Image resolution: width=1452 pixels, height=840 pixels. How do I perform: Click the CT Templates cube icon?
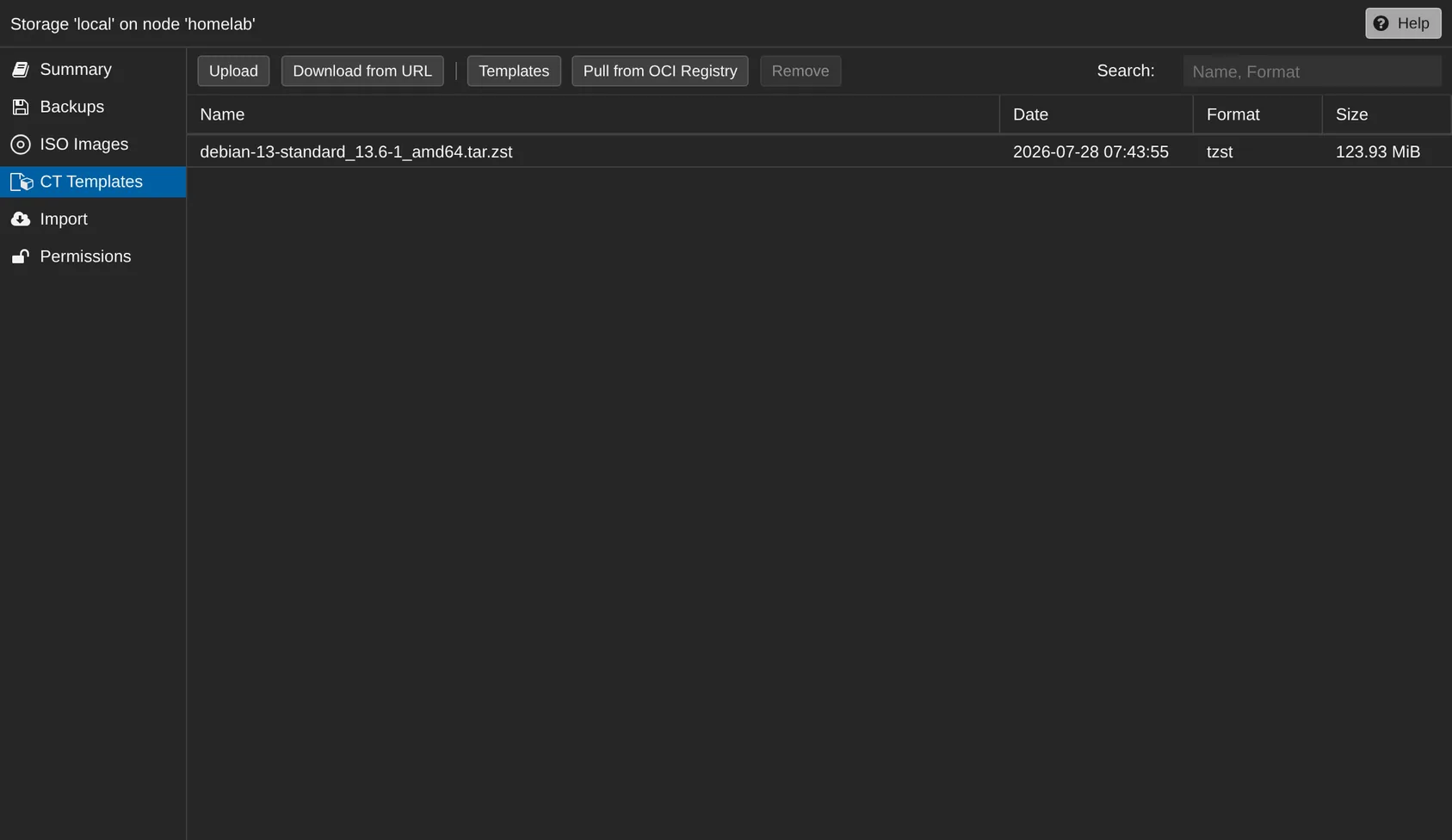22,182
